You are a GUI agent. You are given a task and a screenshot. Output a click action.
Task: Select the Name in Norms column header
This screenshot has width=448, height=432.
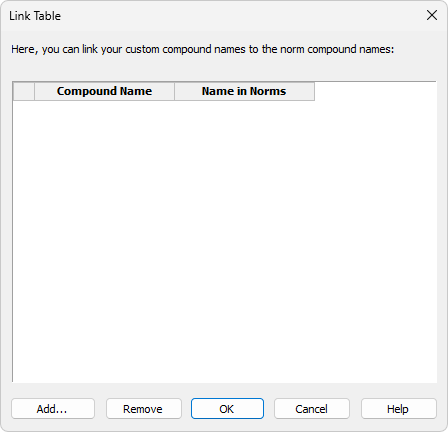coord(244,91)
